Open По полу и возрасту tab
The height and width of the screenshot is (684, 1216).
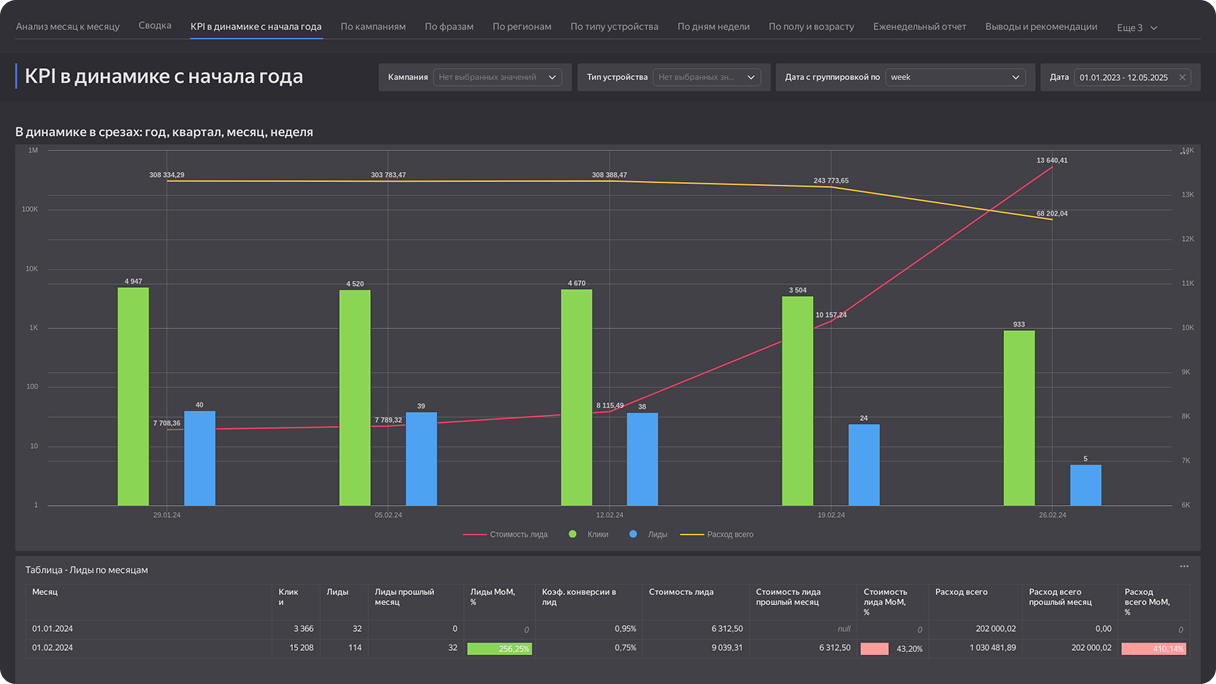(x=811, y=26)
